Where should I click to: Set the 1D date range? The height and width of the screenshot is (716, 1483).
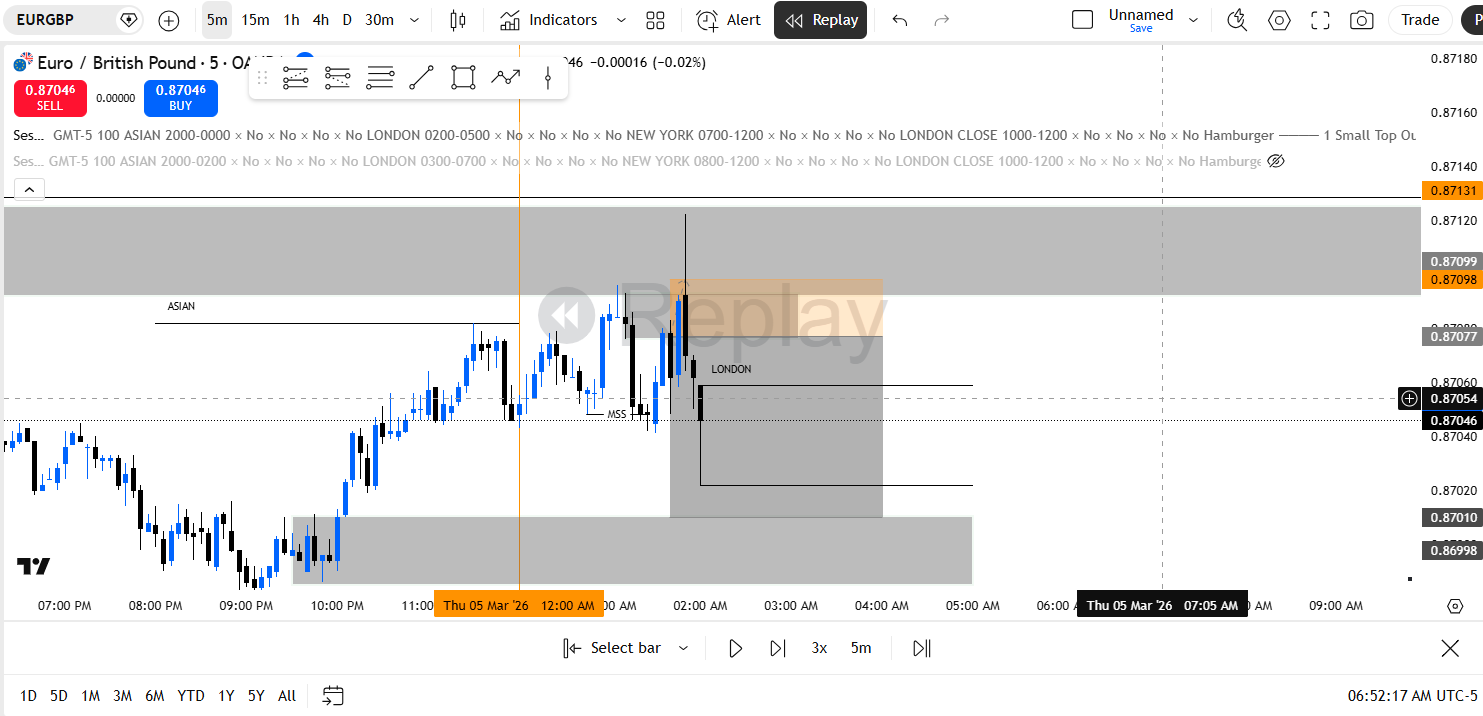[x=29, y=696]
